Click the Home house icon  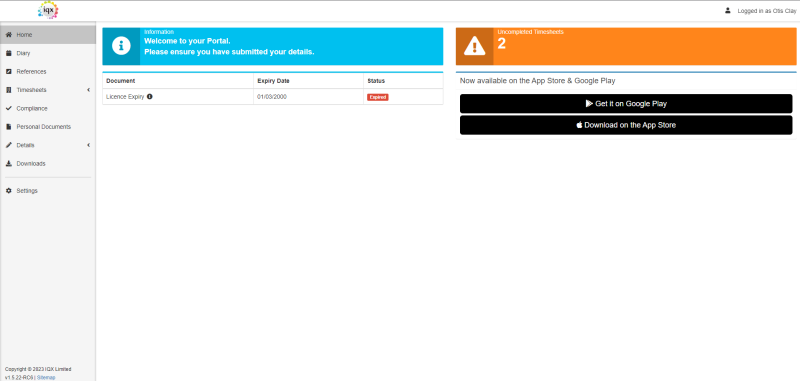point(9,35)
